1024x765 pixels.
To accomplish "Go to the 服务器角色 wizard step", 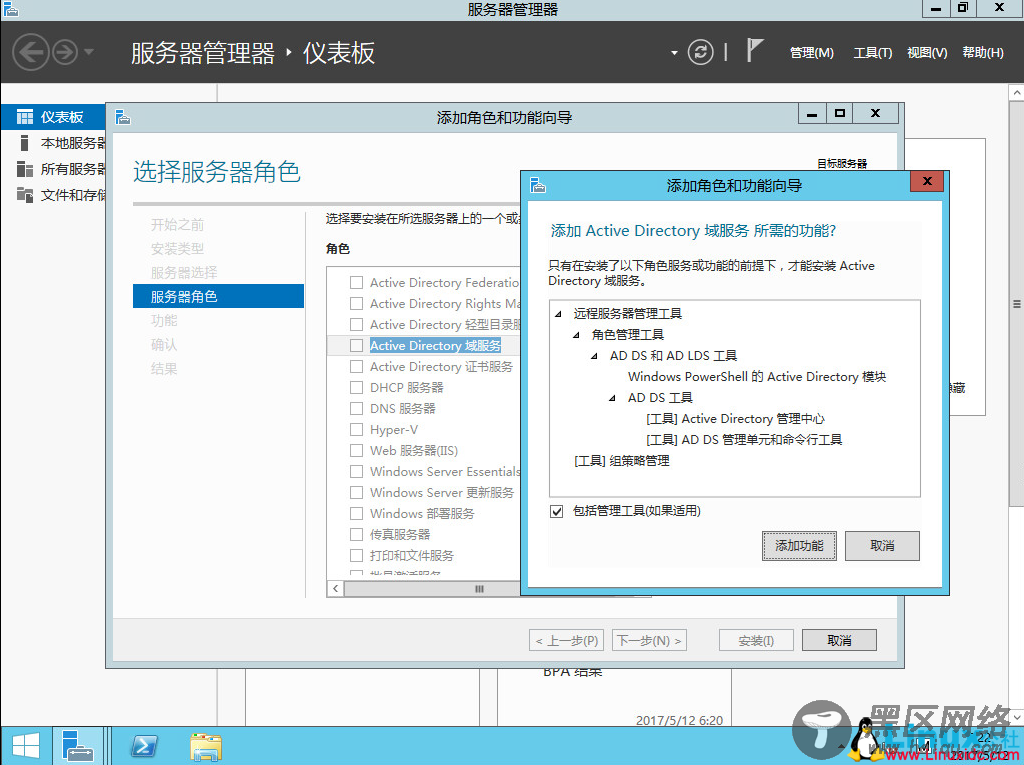I will [x=218, y=296].
